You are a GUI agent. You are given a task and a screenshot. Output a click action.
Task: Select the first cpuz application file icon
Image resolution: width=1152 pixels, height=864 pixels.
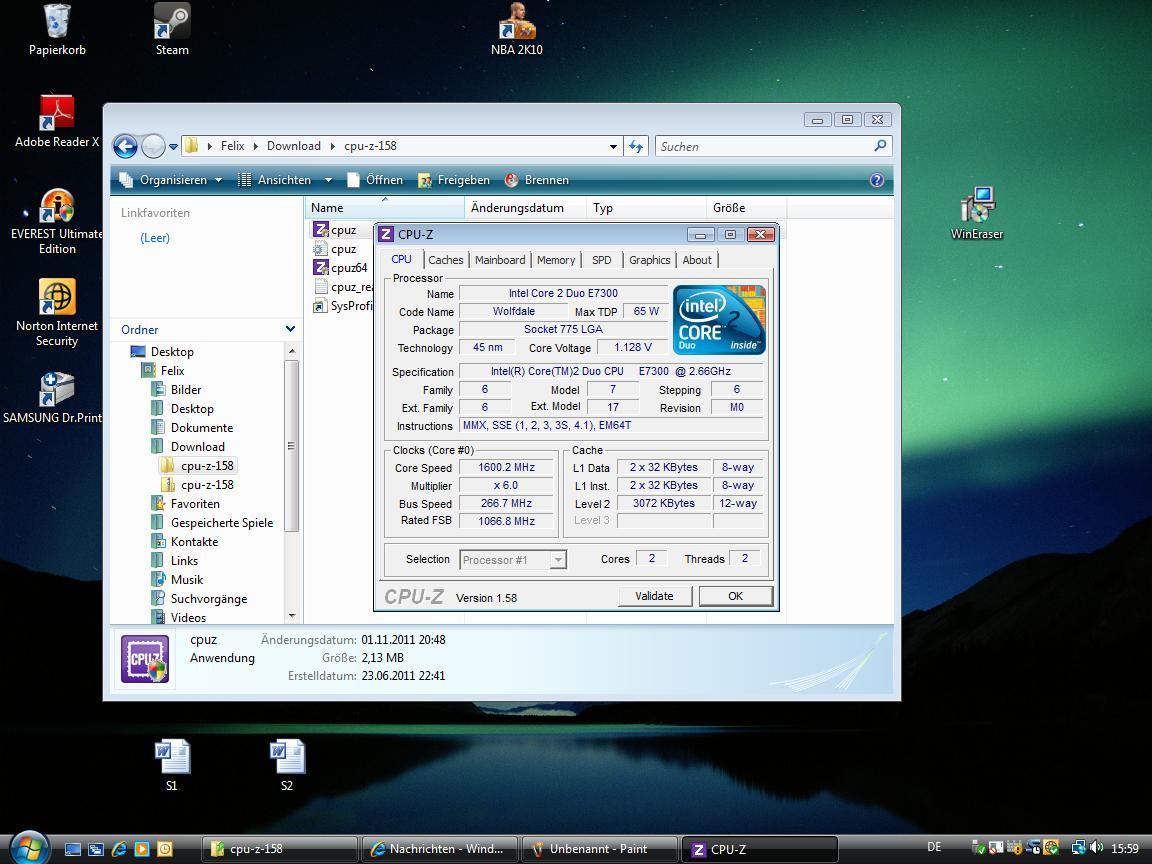[320, 229]
